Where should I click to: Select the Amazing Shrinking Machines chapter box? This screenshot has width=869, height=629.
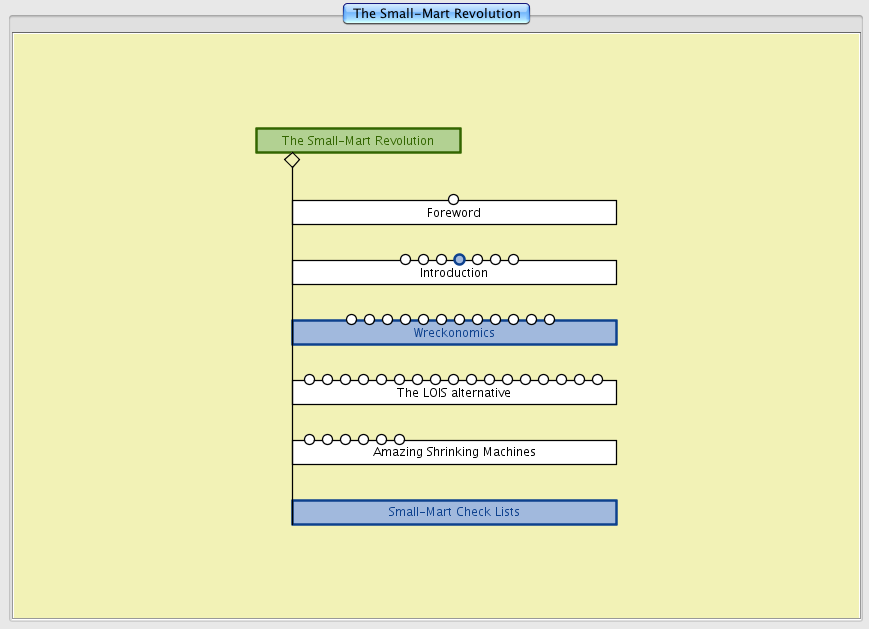[x=454, y=454]
